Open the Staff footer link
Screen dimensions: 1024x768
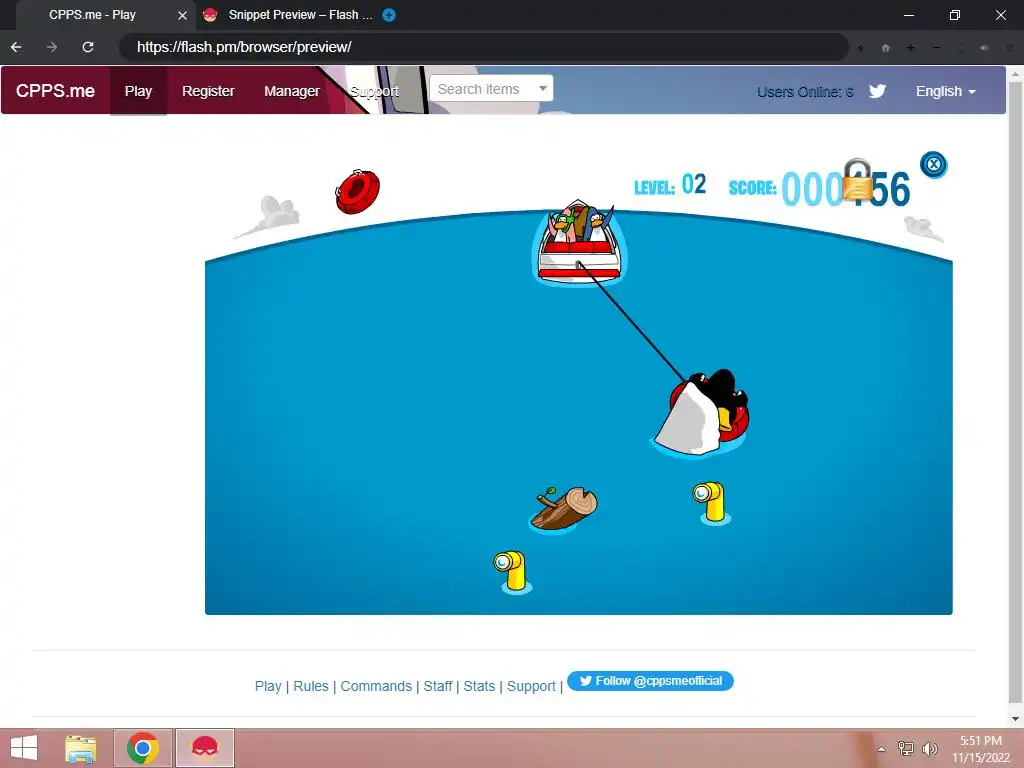tap(438, 686)
